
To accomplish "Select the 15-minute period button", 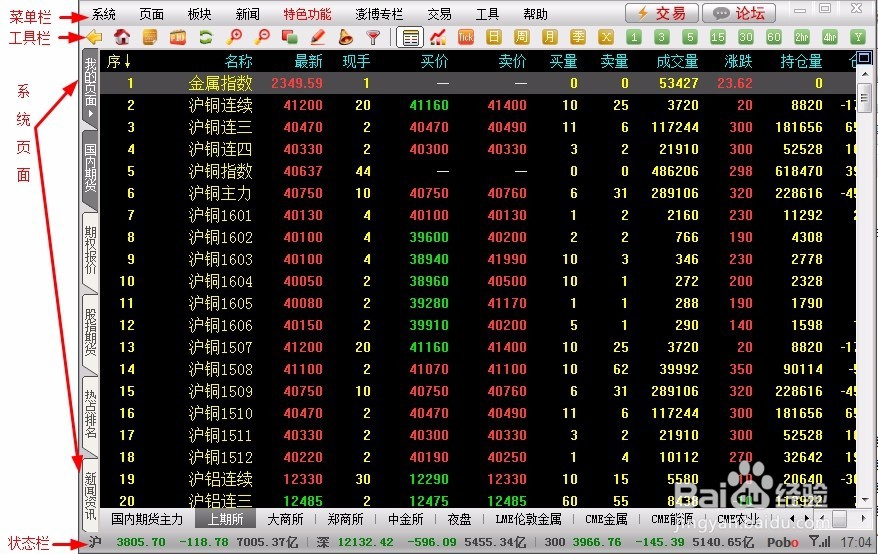I will pyautogui.click(x=718, y=38).
